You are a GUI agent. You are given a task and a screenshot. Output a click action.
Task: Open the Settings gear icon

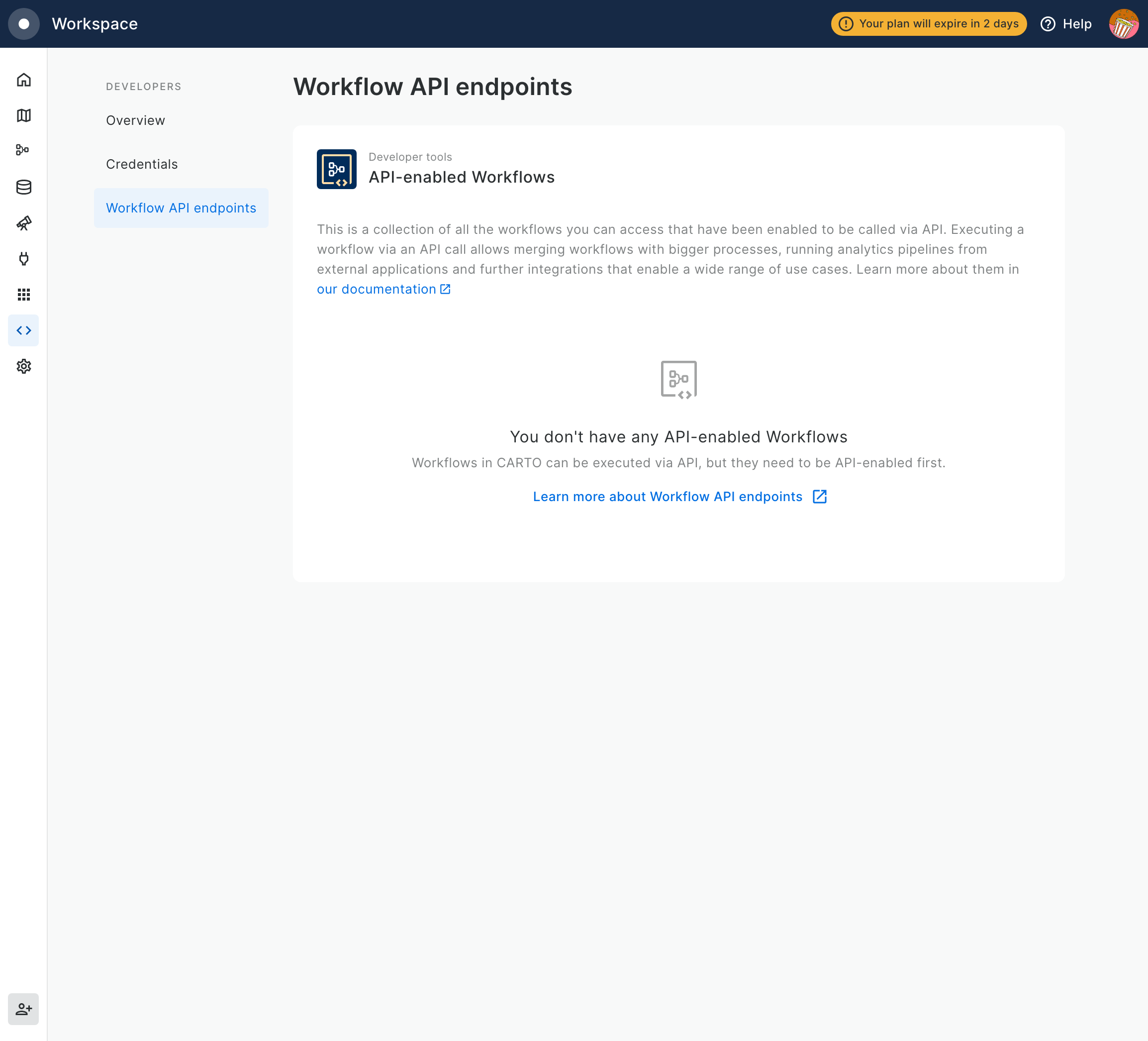23,366
